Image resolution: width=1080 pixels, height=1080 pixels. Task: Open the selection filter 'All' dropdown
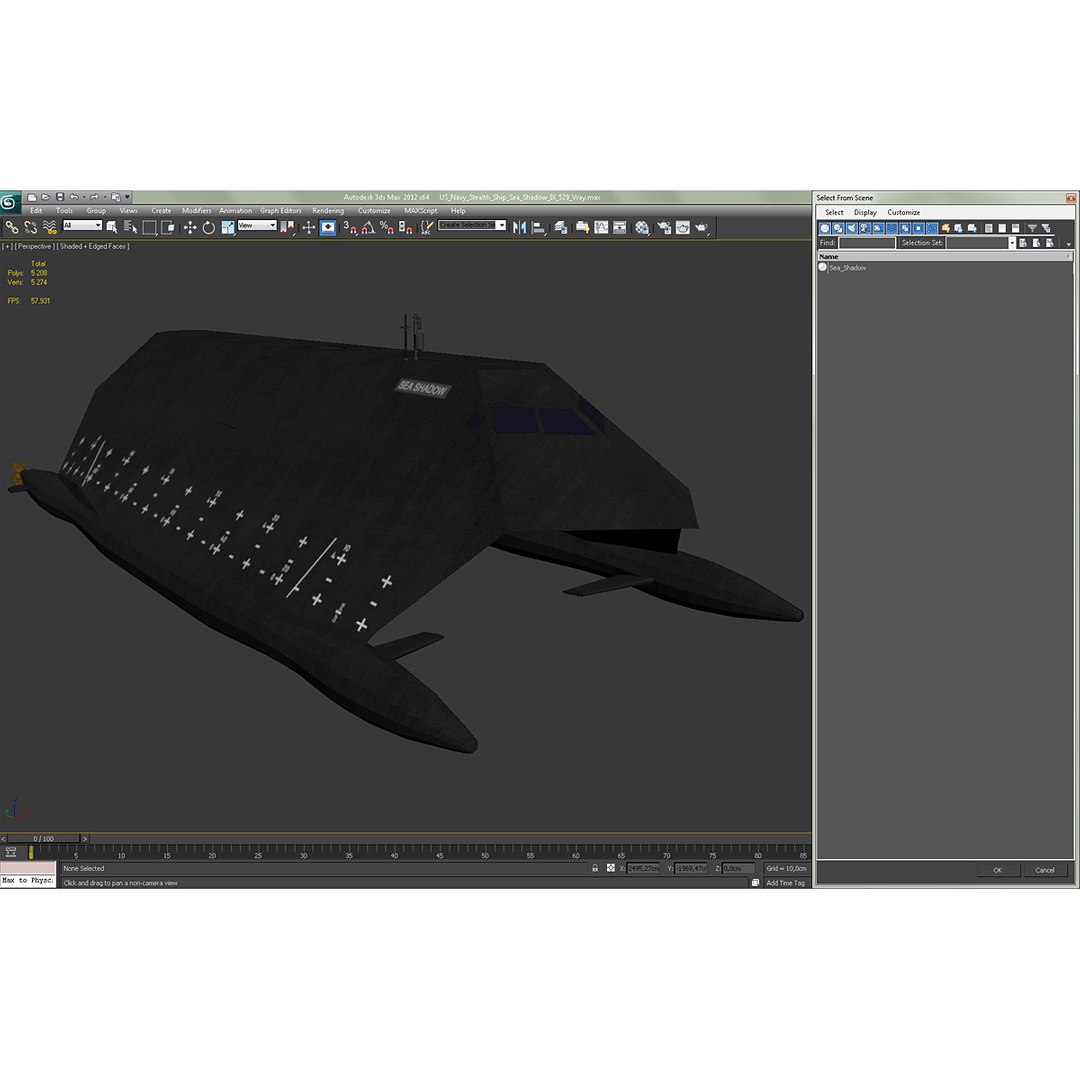(x=83, y=225)
